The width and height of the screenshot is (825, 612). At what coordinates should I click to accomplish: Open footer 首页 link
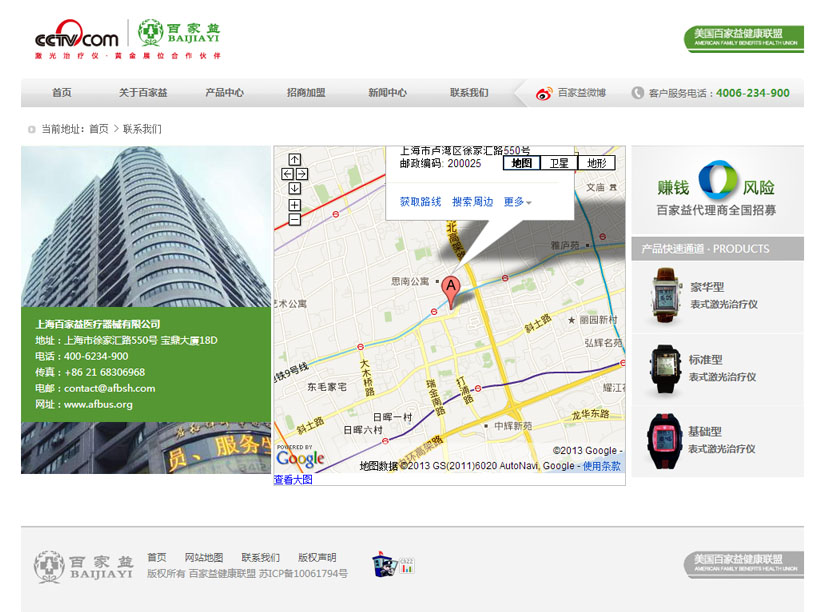coord(157,557)
